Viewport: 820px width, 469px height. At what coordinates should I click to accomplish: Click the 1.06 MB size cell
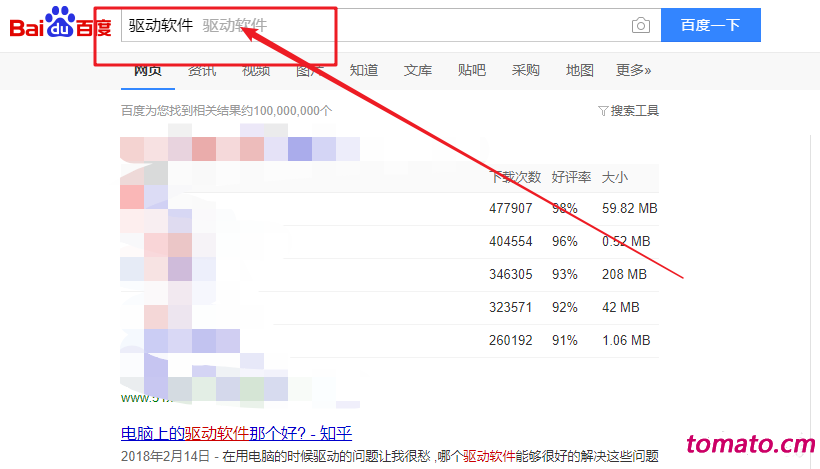626,340
